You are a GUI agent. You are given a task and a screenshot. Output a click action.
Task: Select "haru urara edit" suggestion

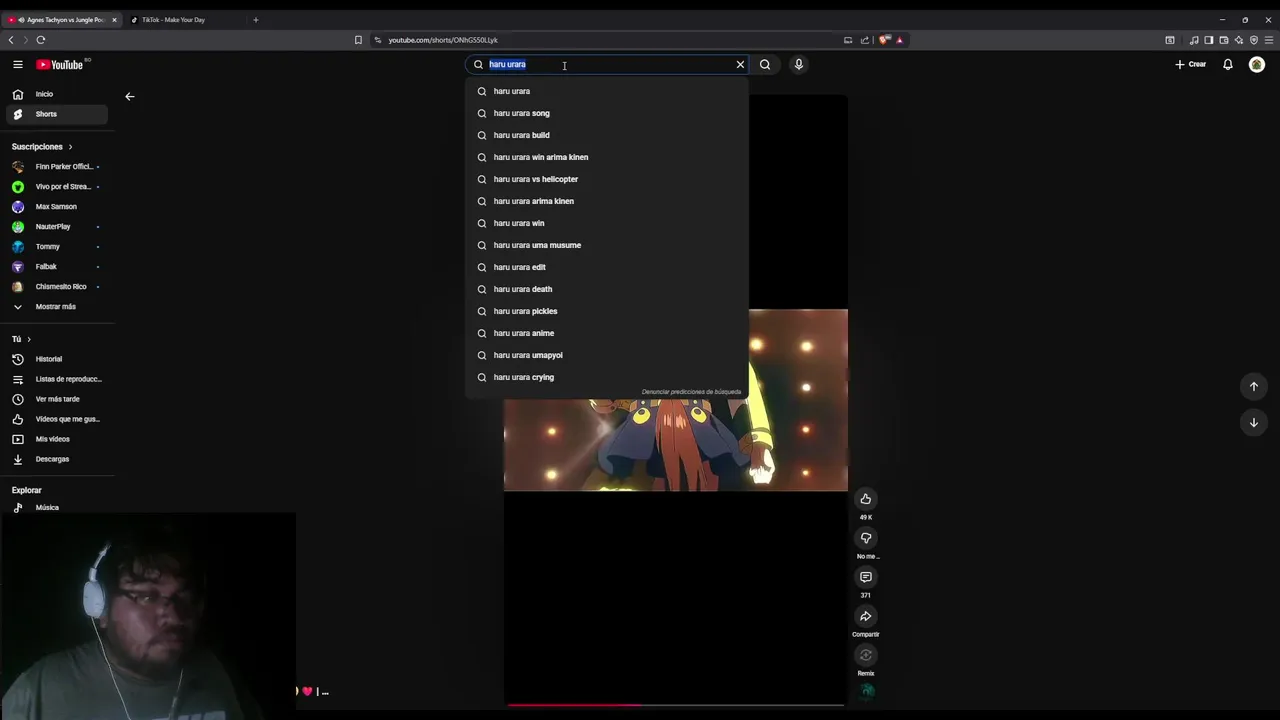pos(607,267)
